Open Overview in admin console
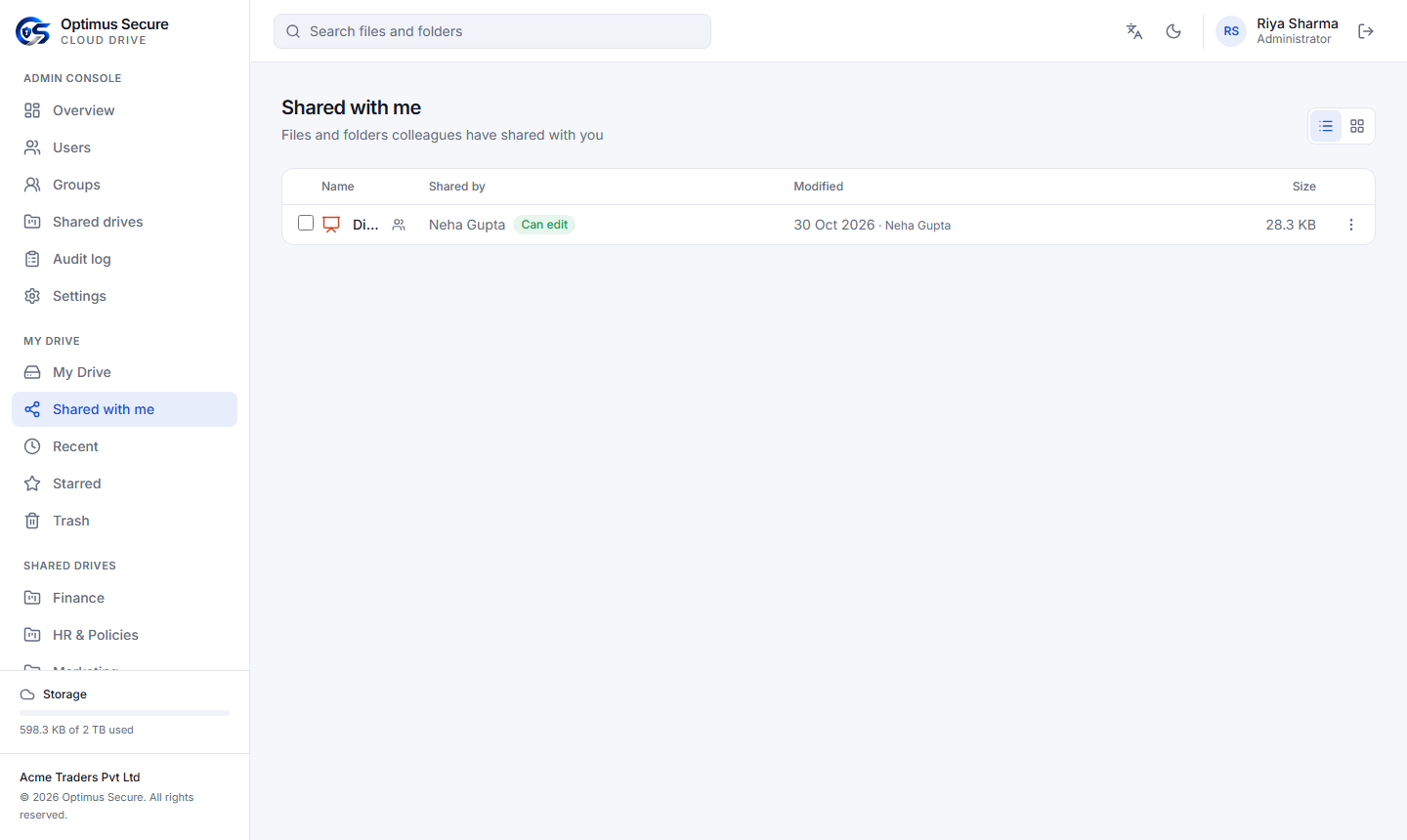The width and height of the screenshot is (1407, 840). point(125,110)
